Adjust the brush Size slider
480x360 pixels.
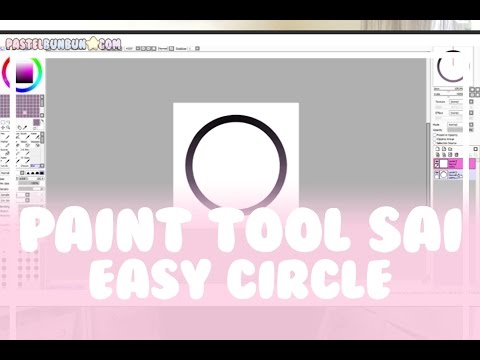coord(31,179)
